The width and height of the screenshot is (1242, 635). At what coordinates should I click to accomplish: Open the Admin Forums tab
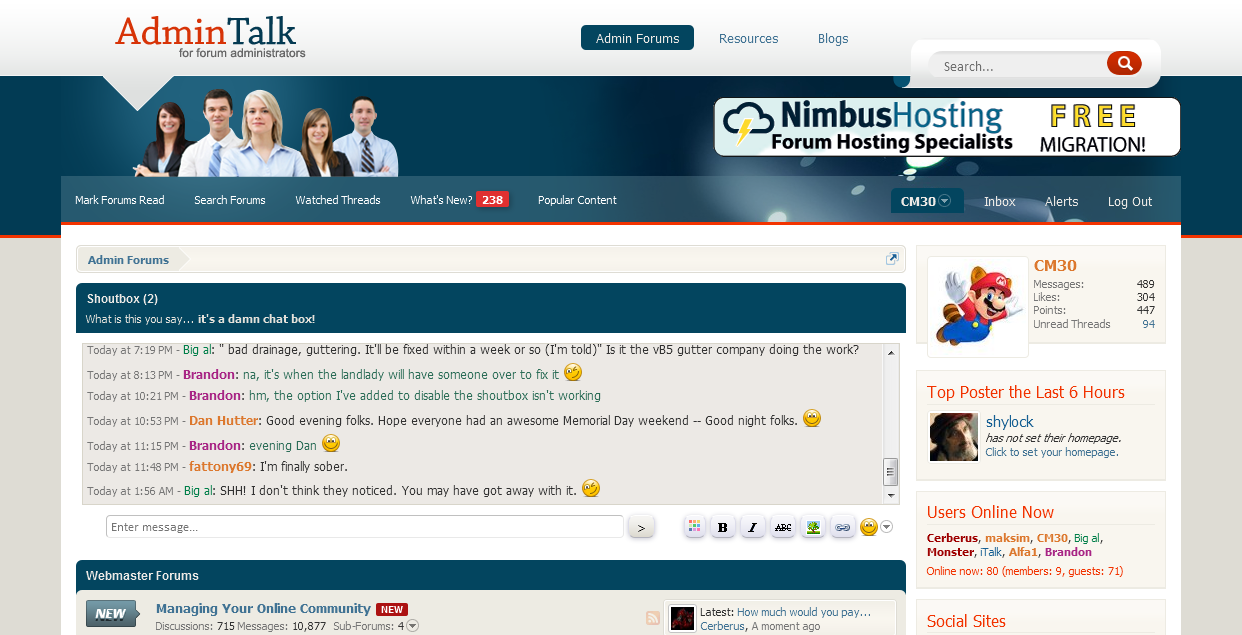coord(637,38)
